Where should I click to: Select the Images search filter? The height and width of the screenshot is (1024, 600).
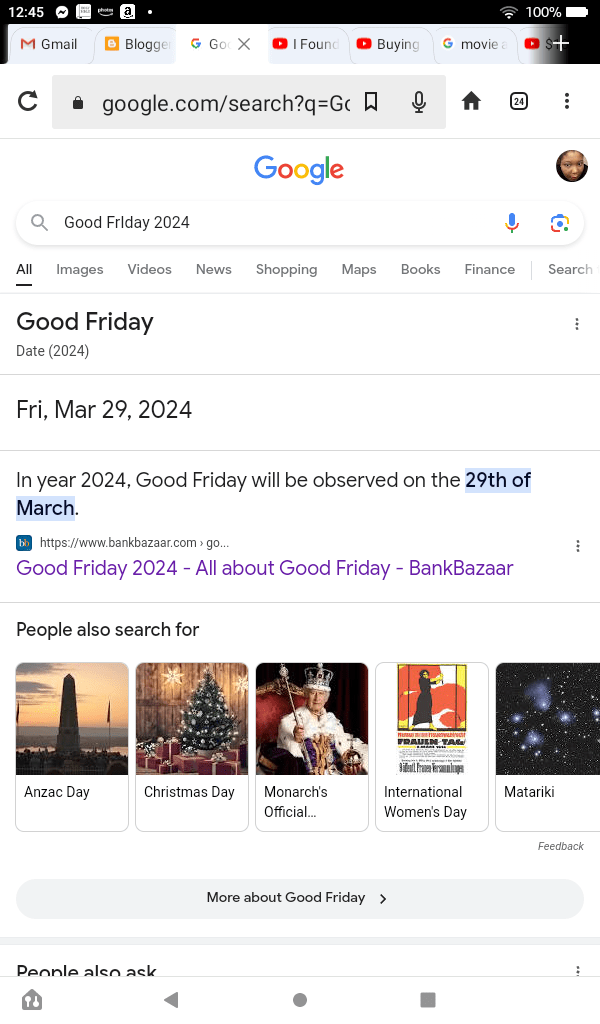click(x=80, y=270)
